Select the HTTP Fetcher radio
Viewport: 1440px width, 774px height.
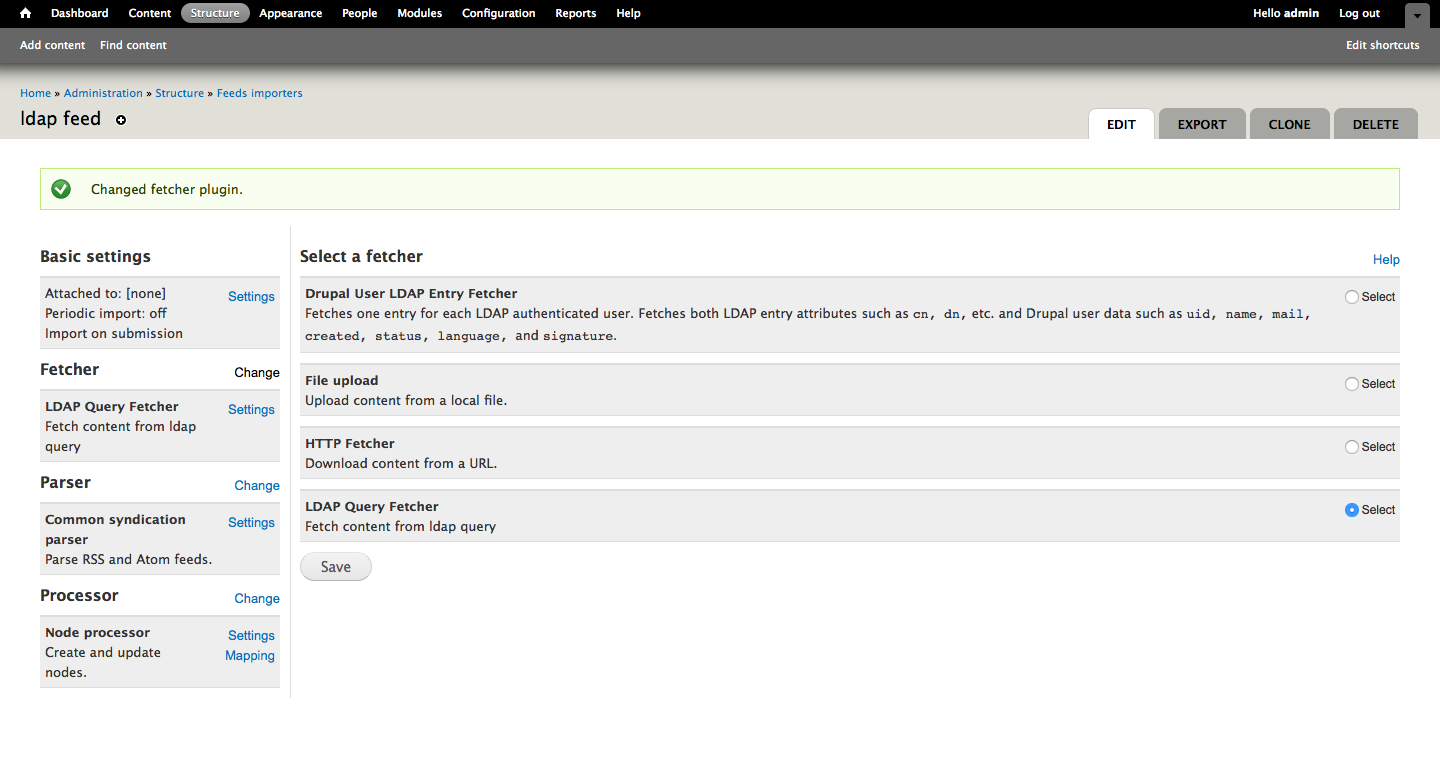coord(1352,447)
